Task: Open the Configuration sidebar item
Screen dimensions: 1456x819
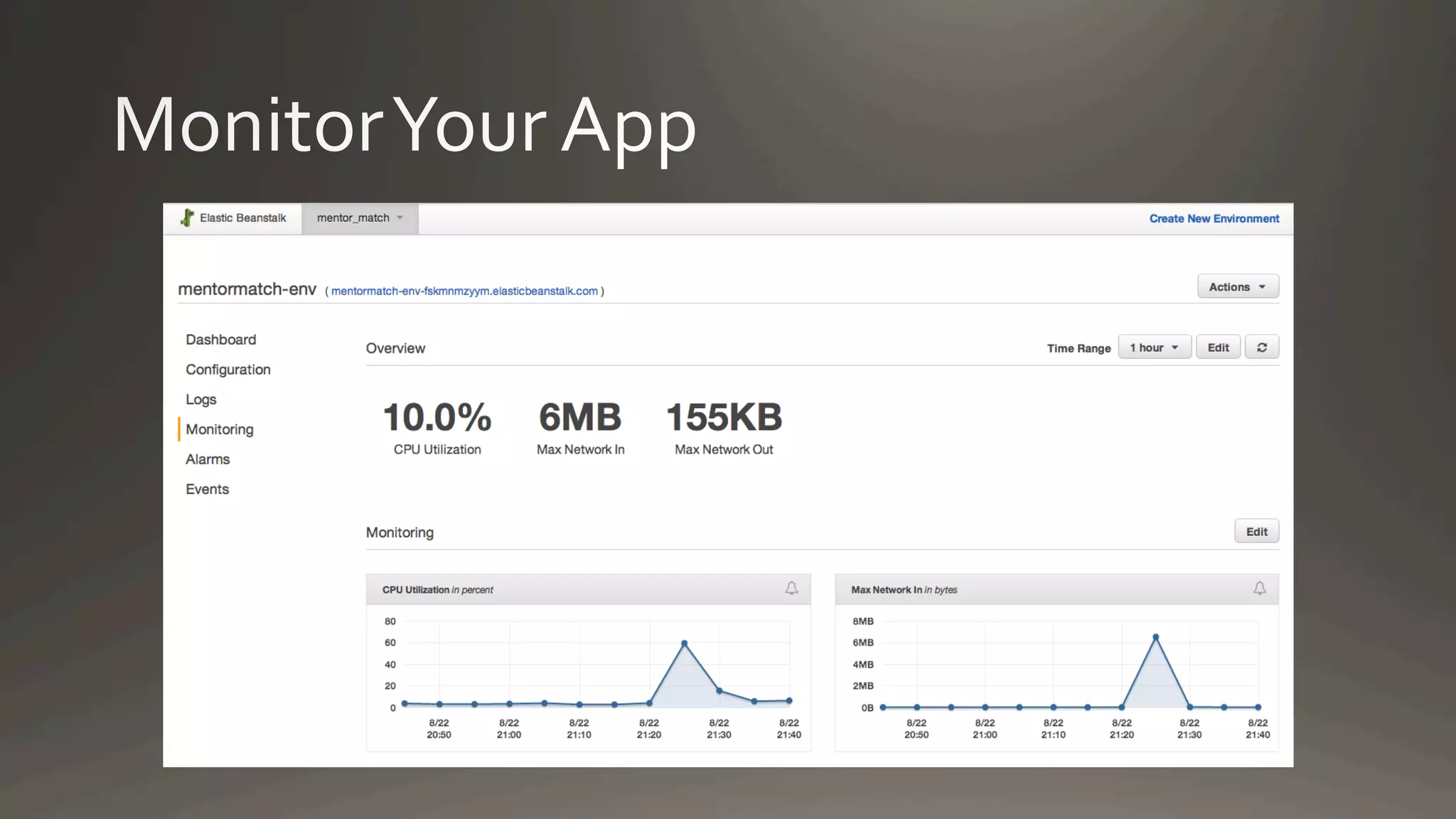Action: point(227,370)
